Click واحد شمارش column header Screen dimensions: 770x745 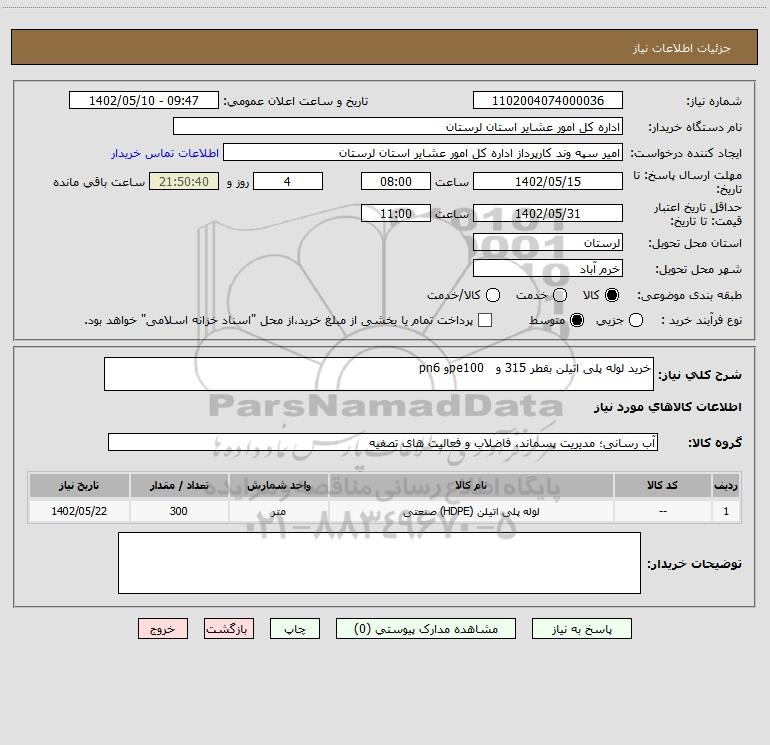click(278, 485)
